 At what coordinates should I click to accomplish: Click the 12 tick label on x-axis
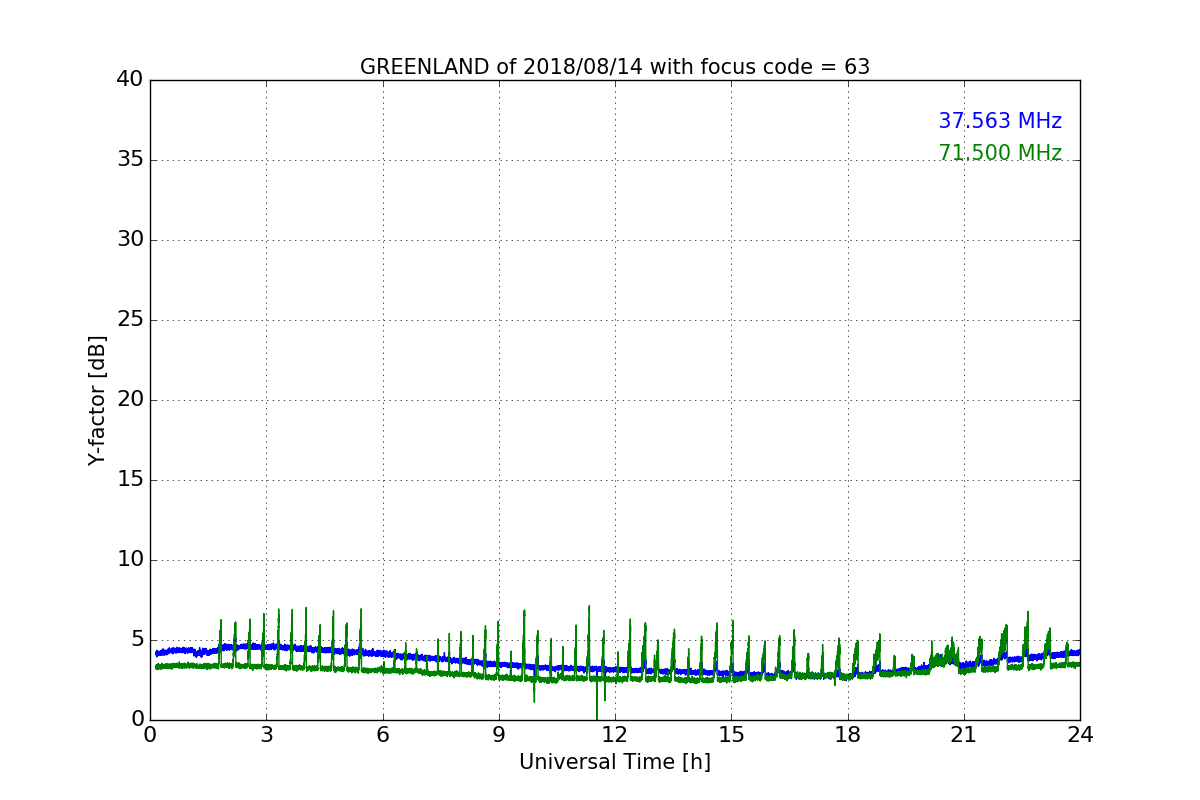(x=615, y=735)
